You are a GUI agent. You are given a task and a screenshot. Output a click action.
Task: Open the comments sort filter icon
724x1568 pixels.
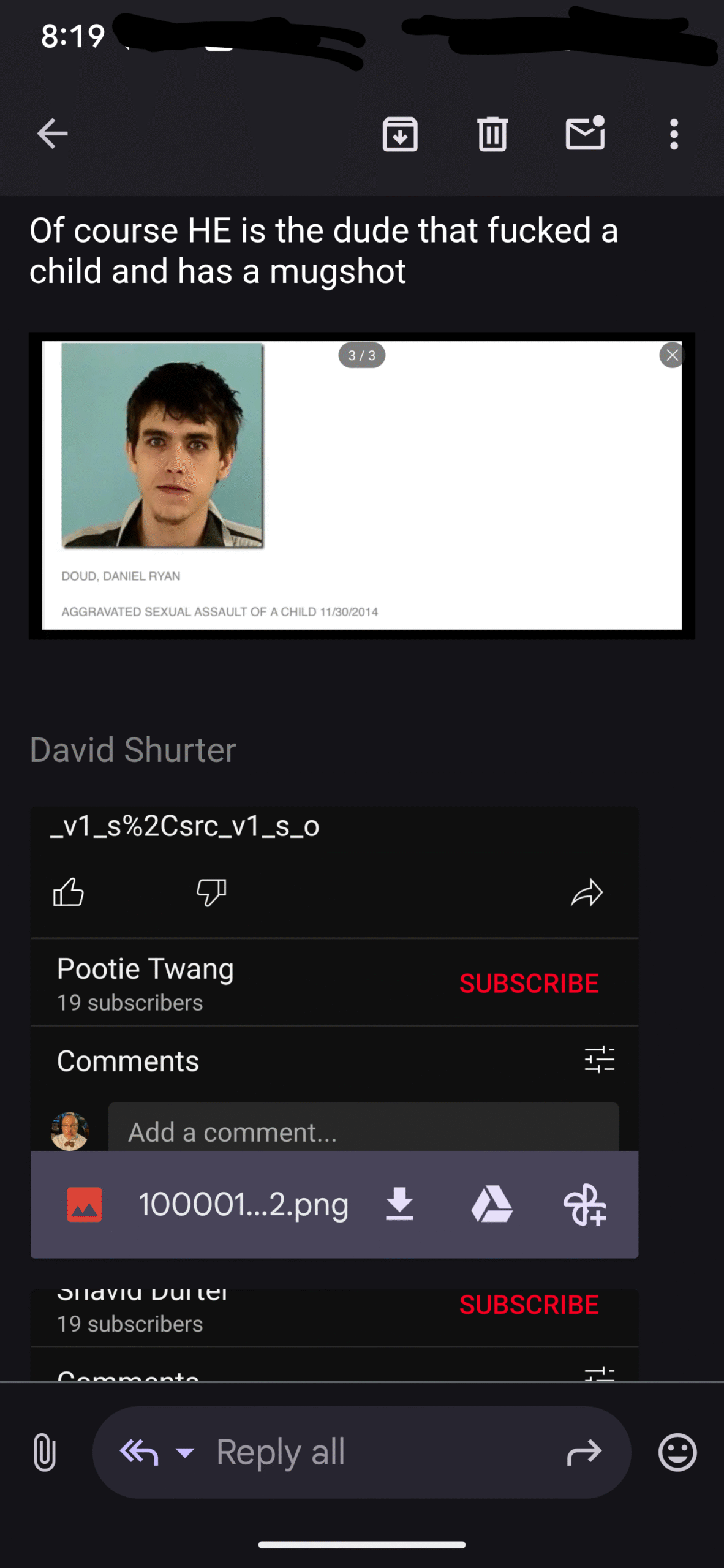(x=599, y=1059)
